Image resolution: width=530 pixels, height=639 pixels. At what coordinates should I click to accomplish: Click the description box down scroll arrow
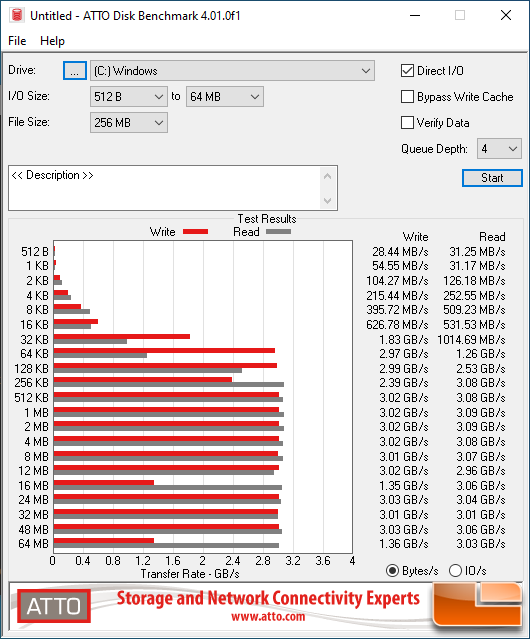(327, 200)
